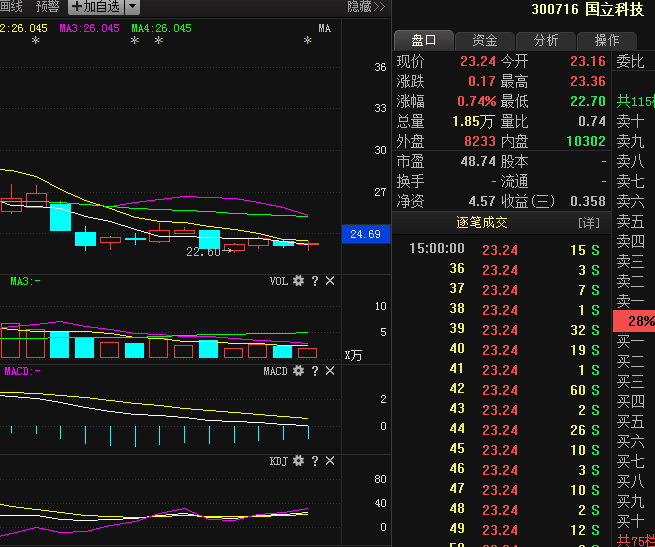
Task: Open KDJ indicator help question mark
Action: point(315,461)
